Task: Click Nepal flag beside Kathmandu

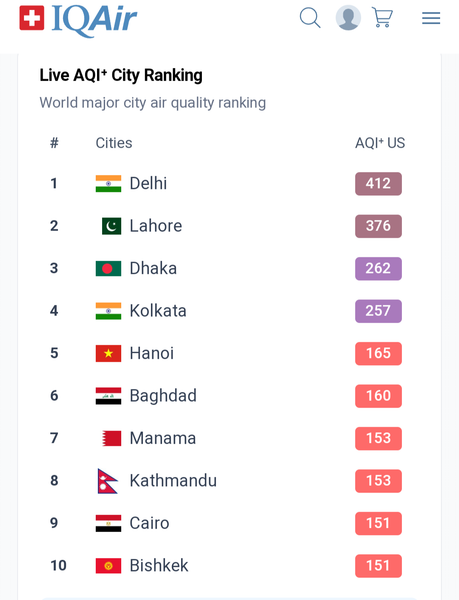Action: click(x=107, y=481)
